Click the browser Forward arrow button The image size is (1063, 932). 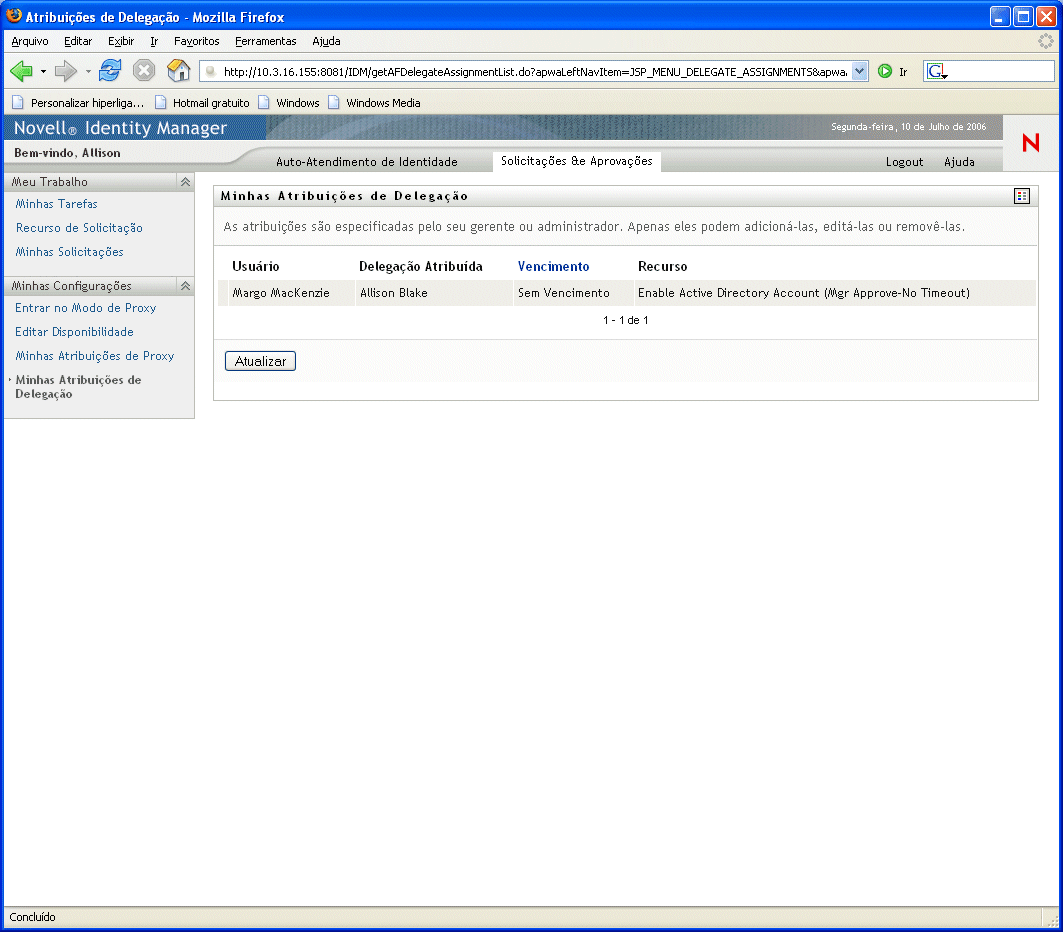(x=66, y=71)
